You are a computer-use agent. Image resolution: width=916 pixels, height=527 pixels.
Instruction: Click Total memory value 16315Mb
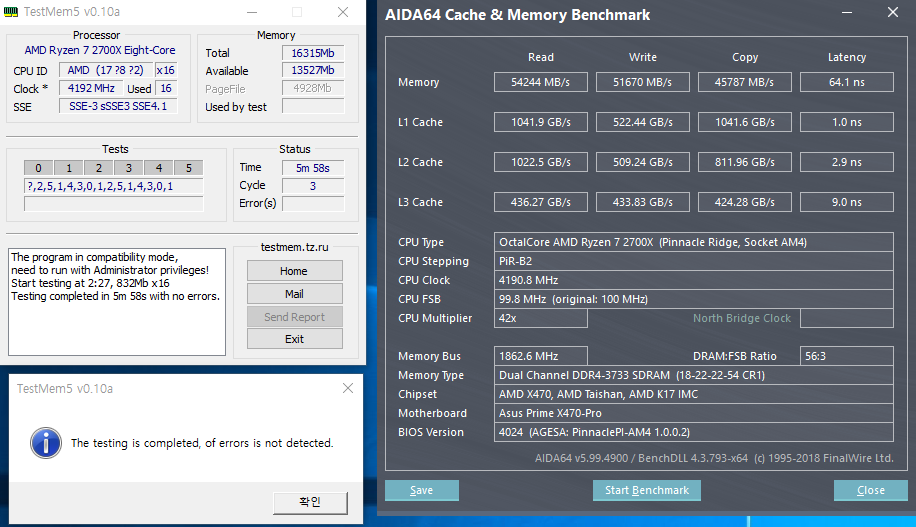pyautogui.click(x=313, y=53)
